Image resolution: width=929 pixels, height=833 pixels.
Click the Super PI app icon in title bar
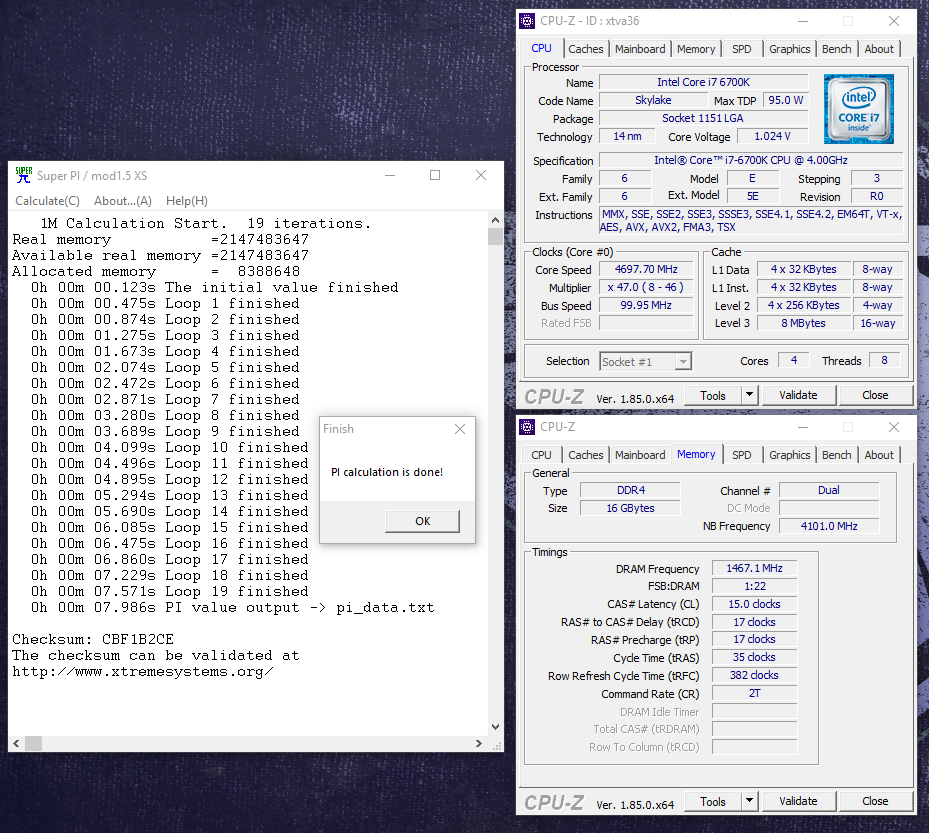click(x=24, y=175)
